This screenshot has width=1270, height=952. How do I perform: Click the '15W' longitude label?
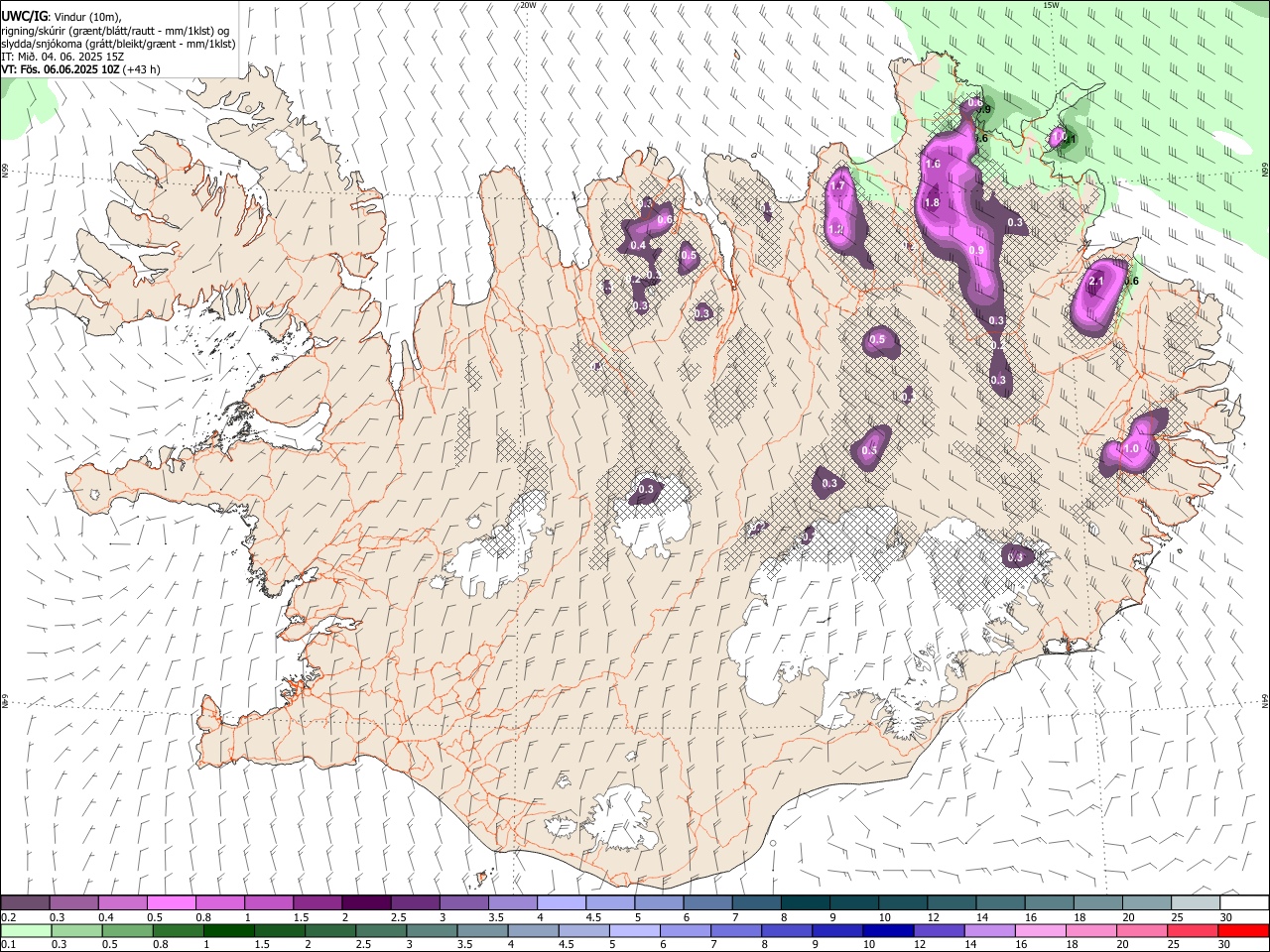tap(1051, 5)
